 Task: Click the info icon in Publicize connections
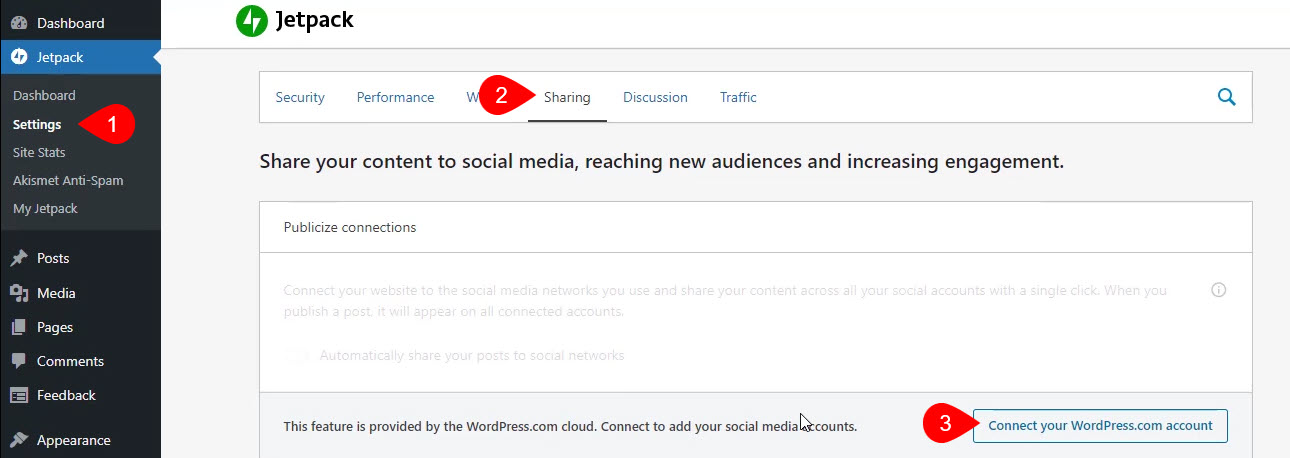point(1218,290)
